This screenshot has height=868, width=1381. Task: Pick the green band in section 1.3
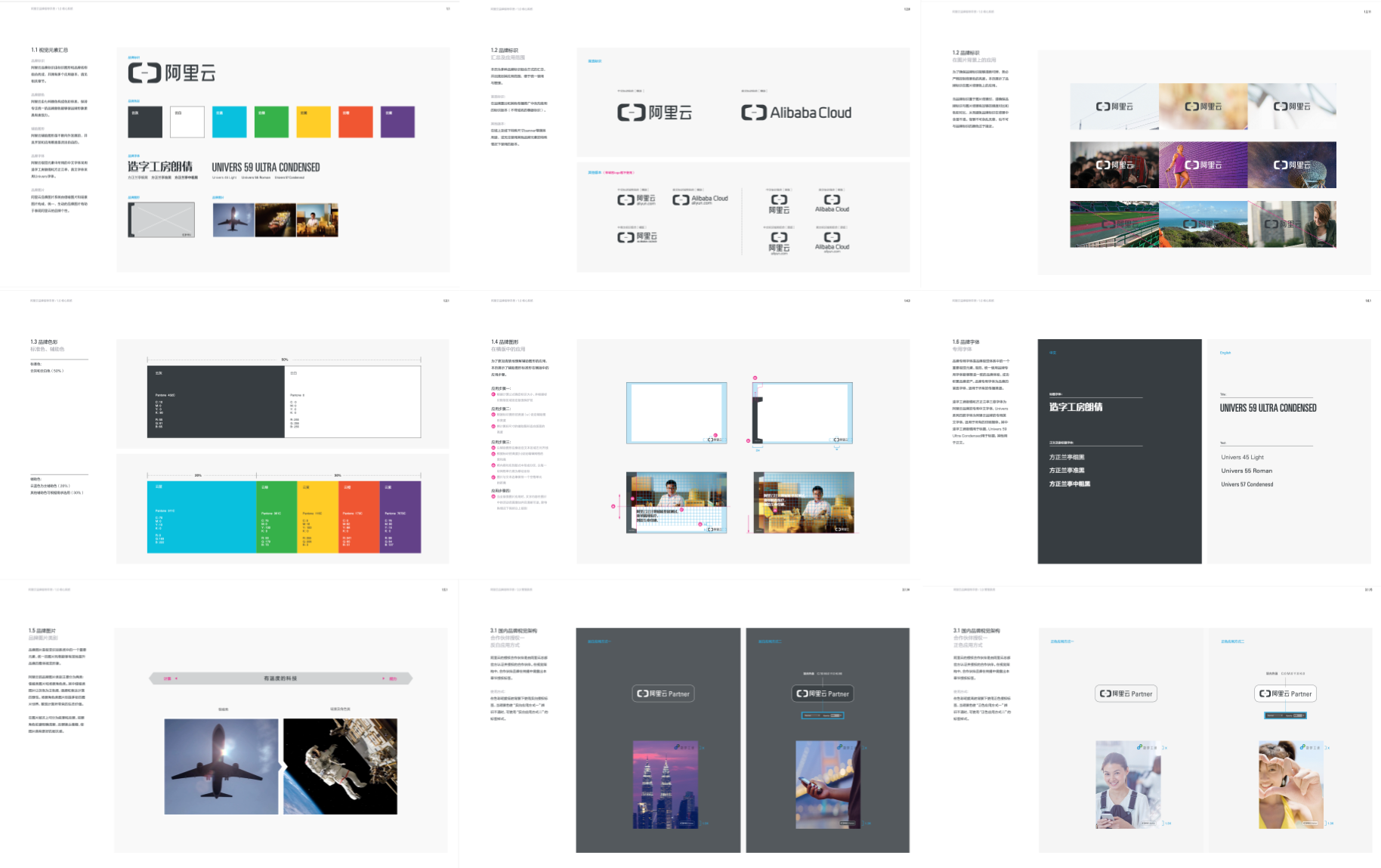coord(277,517)
